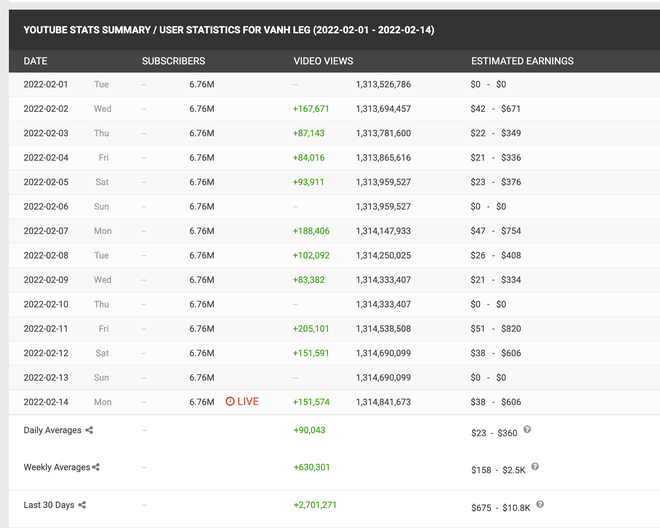Screen dimensions: 660x528
Task: Click view gain +151,591
Action: 311,353
